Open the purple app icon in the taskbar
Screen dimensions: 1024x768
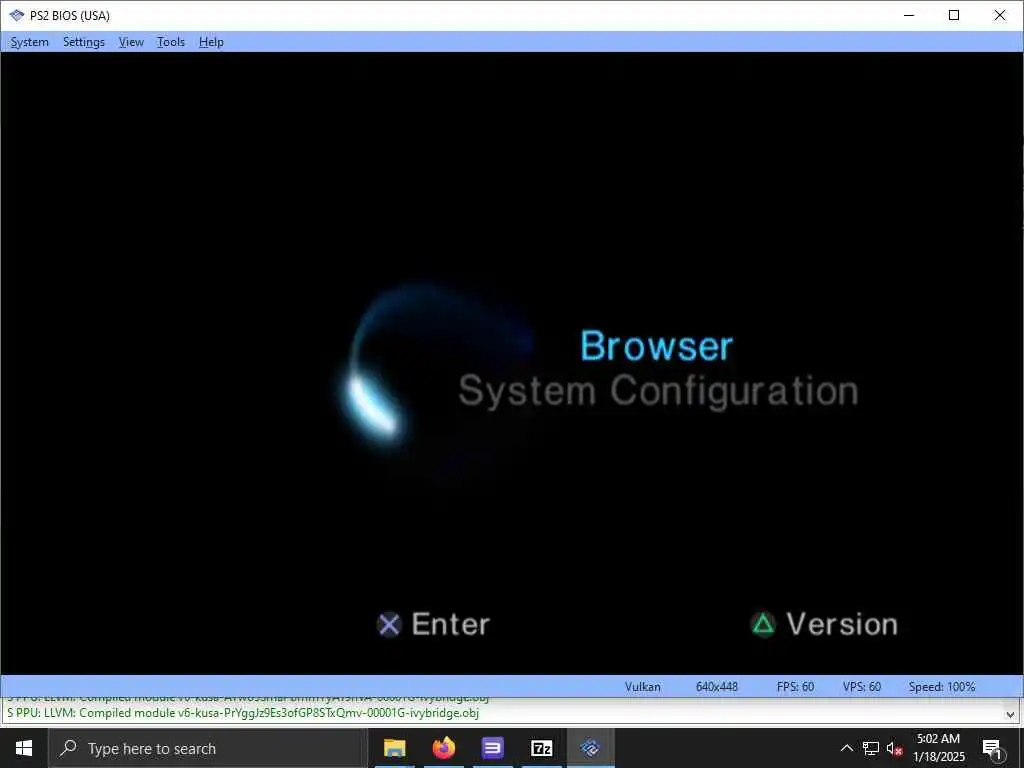tap(492, 748)
